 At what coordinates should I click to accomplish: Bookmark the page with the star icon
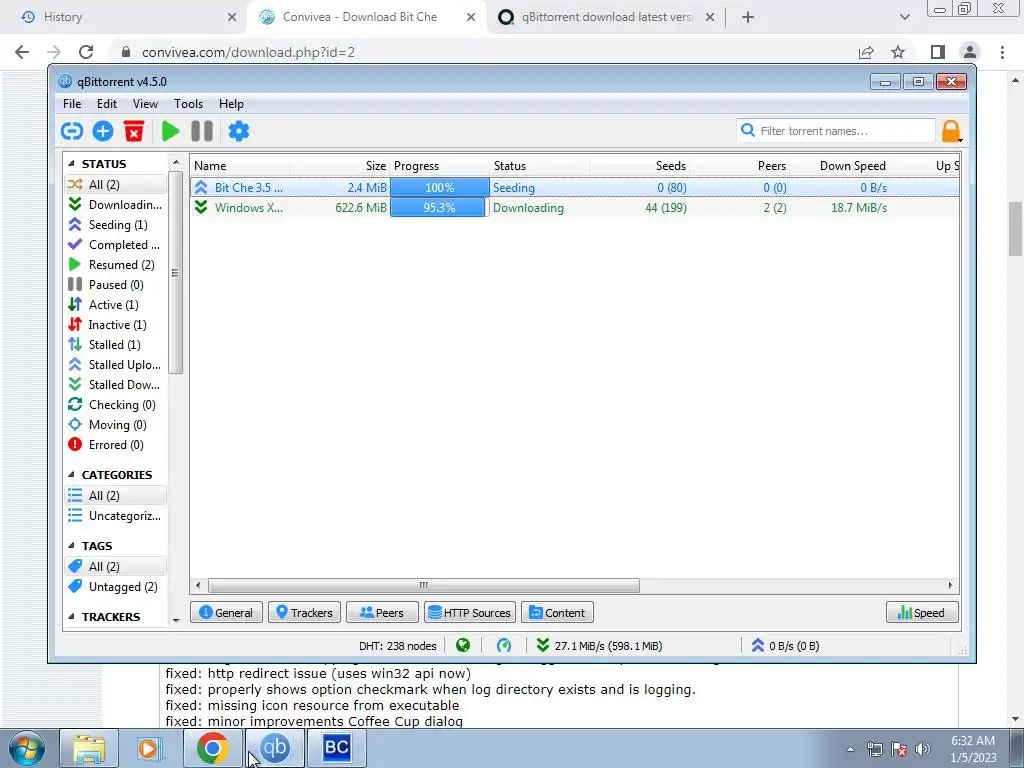coord(898,52)
